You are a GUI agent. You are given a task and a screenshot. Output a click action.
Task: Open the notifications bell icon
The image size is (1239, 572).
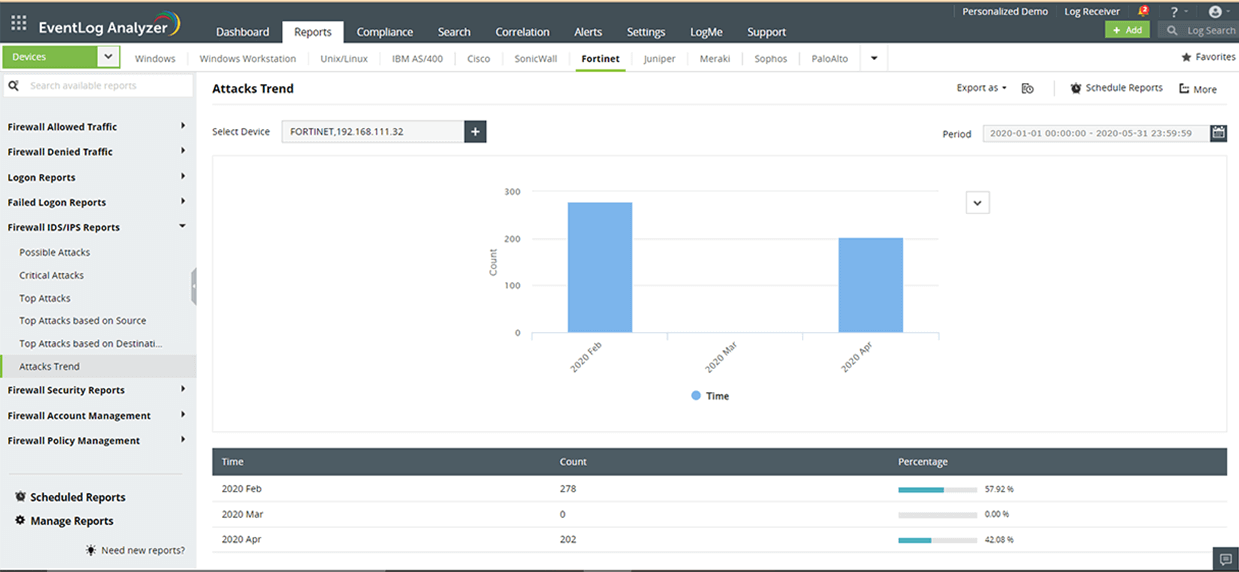pos(1143,12)
